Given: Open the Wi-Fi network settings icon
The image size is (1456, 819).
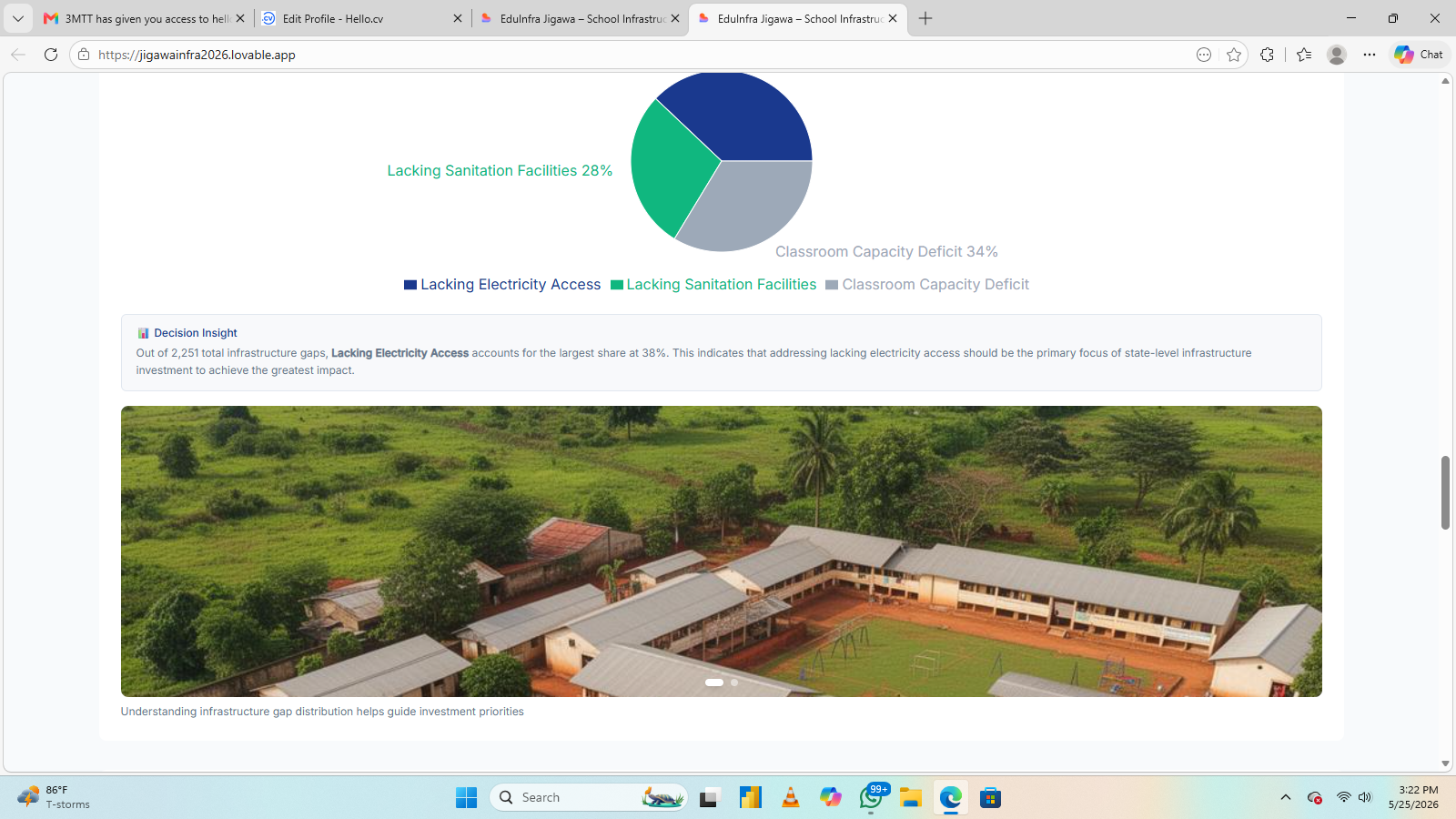Looking at the screenshot, I should (1344, 798).
